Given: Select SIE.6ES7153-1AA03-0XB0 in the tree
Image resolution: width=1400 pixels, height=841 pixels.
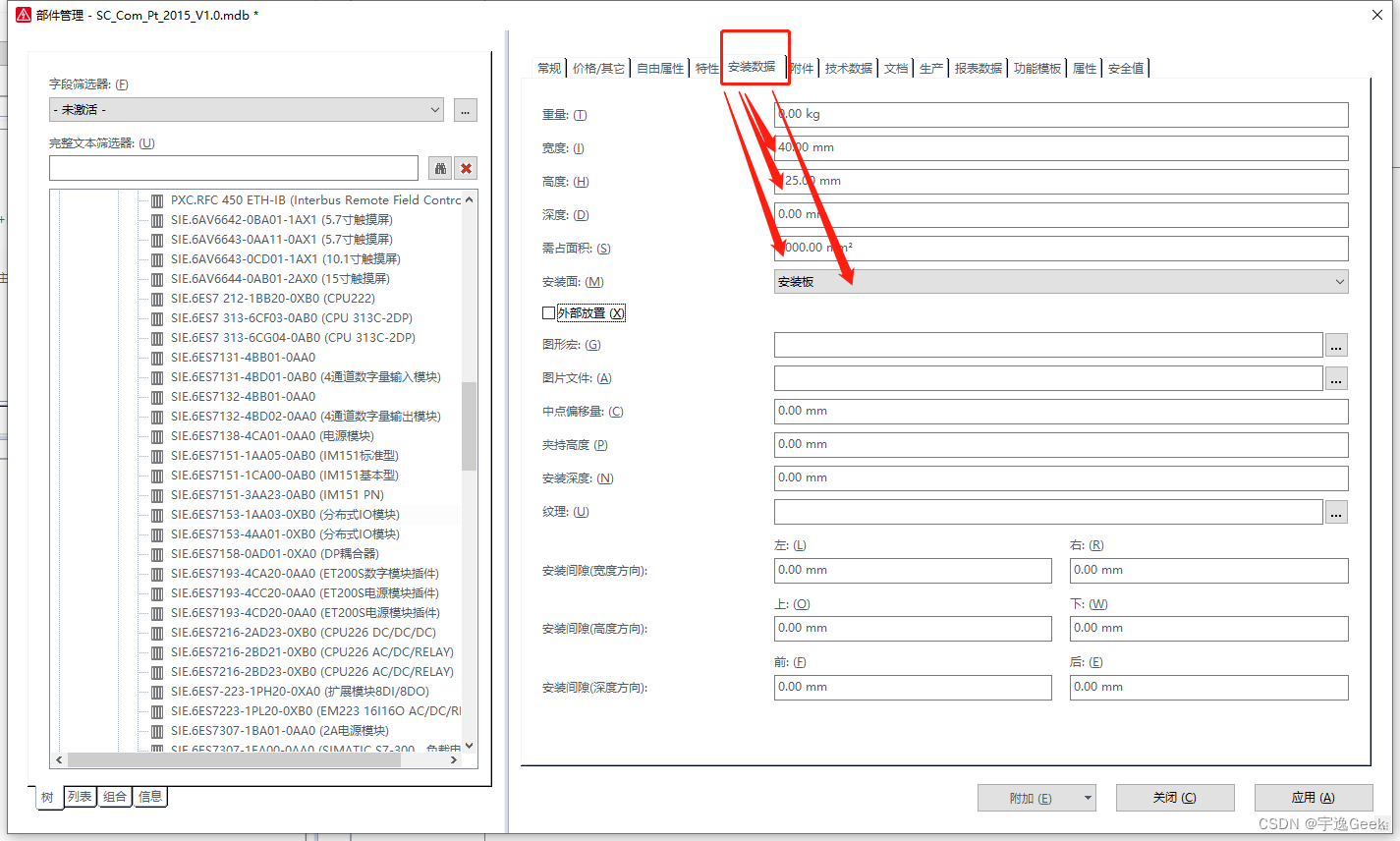Looking at the screenshot, I should 285,515.
